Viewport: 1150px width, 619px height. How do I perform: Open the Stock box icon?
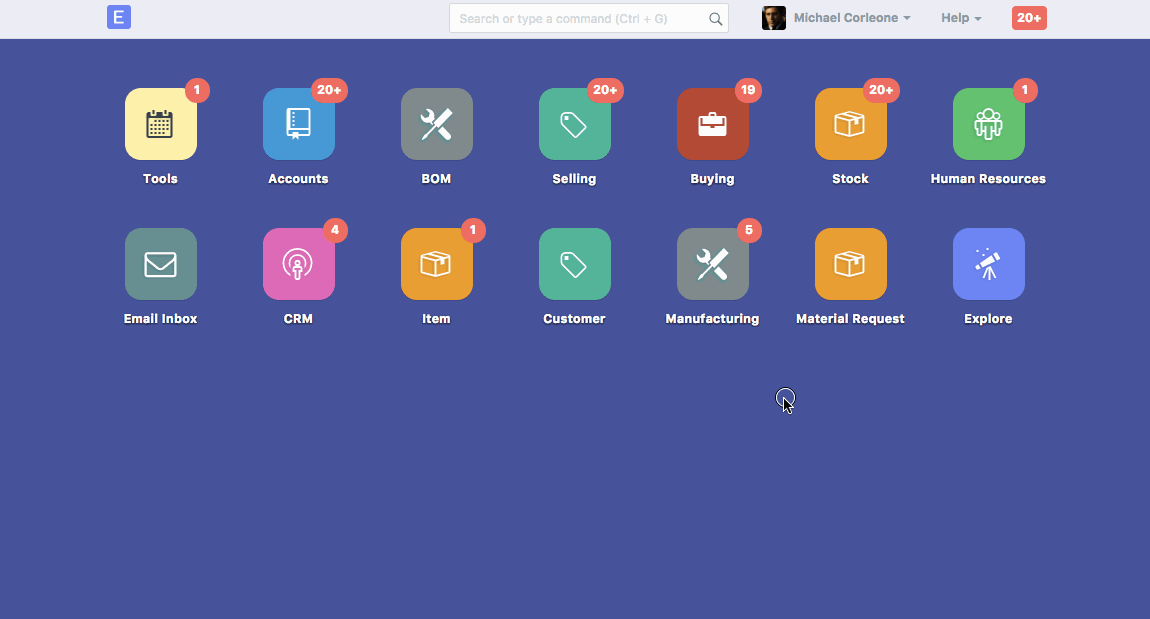click(850, 124)
